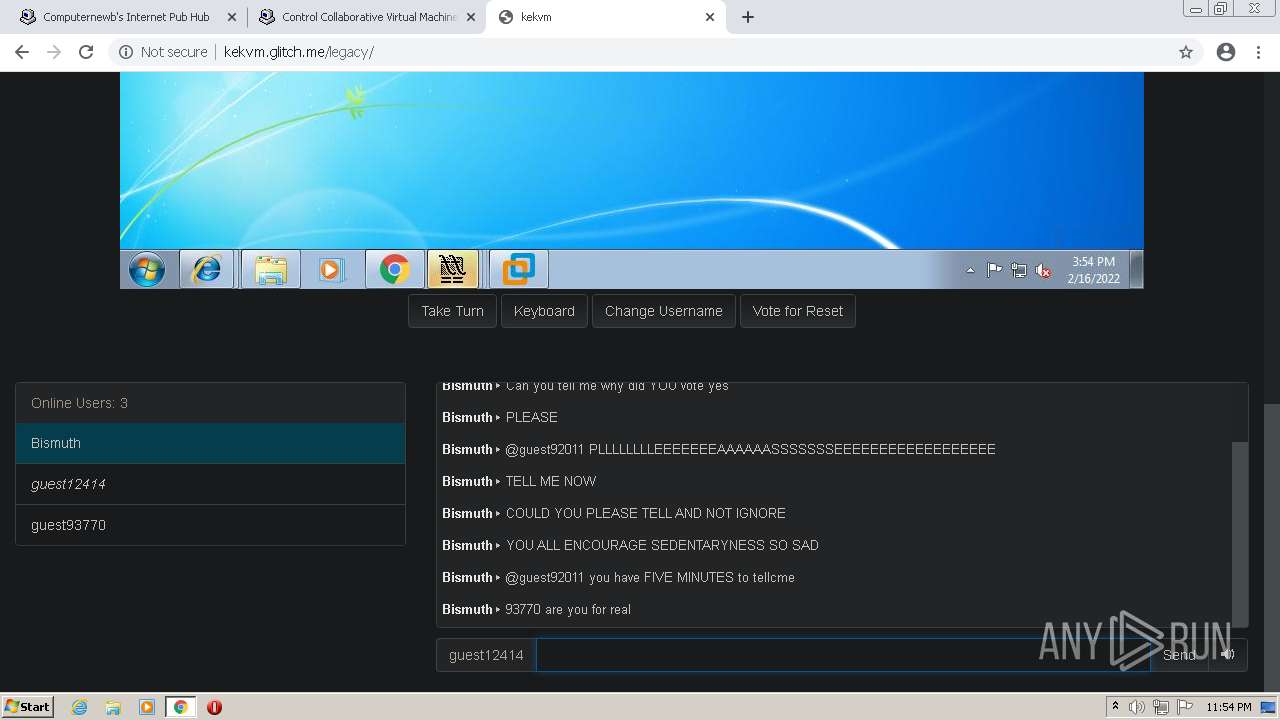This screenshot has height=720, width=1280.
Task: Open the network icon in VM tray
Action: click(1018, 270)
